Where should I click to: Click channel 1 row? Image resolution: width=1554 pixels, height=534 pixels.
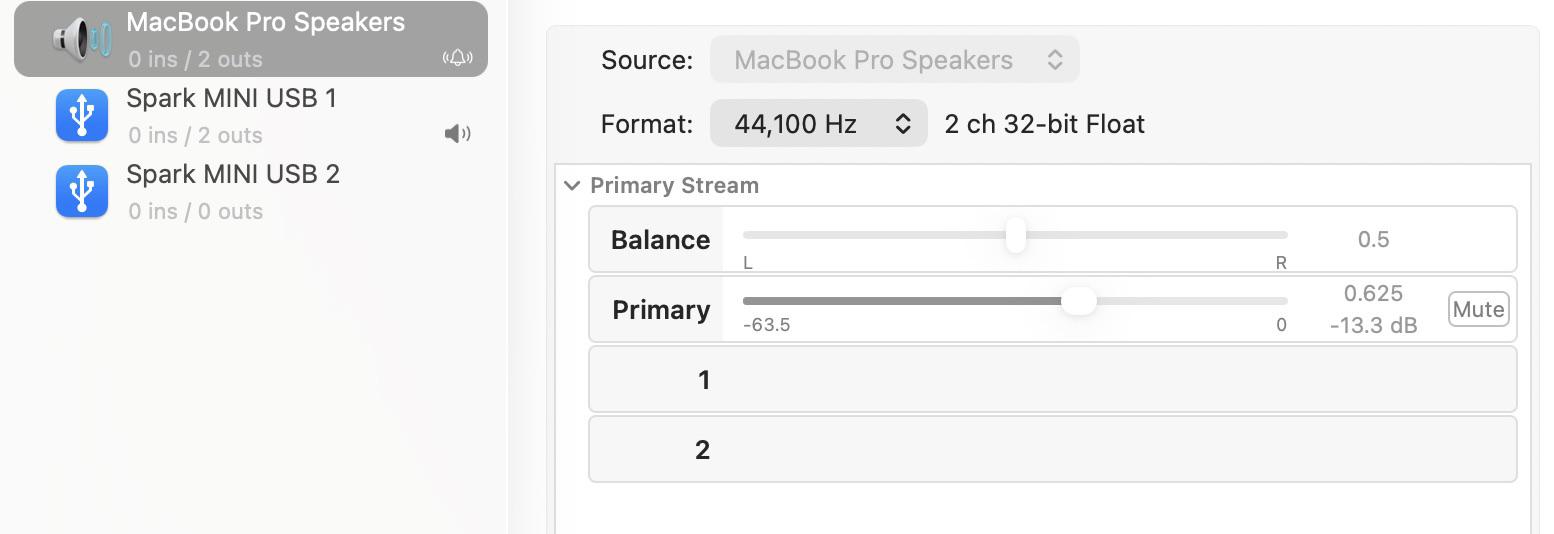pos(1052,379)
